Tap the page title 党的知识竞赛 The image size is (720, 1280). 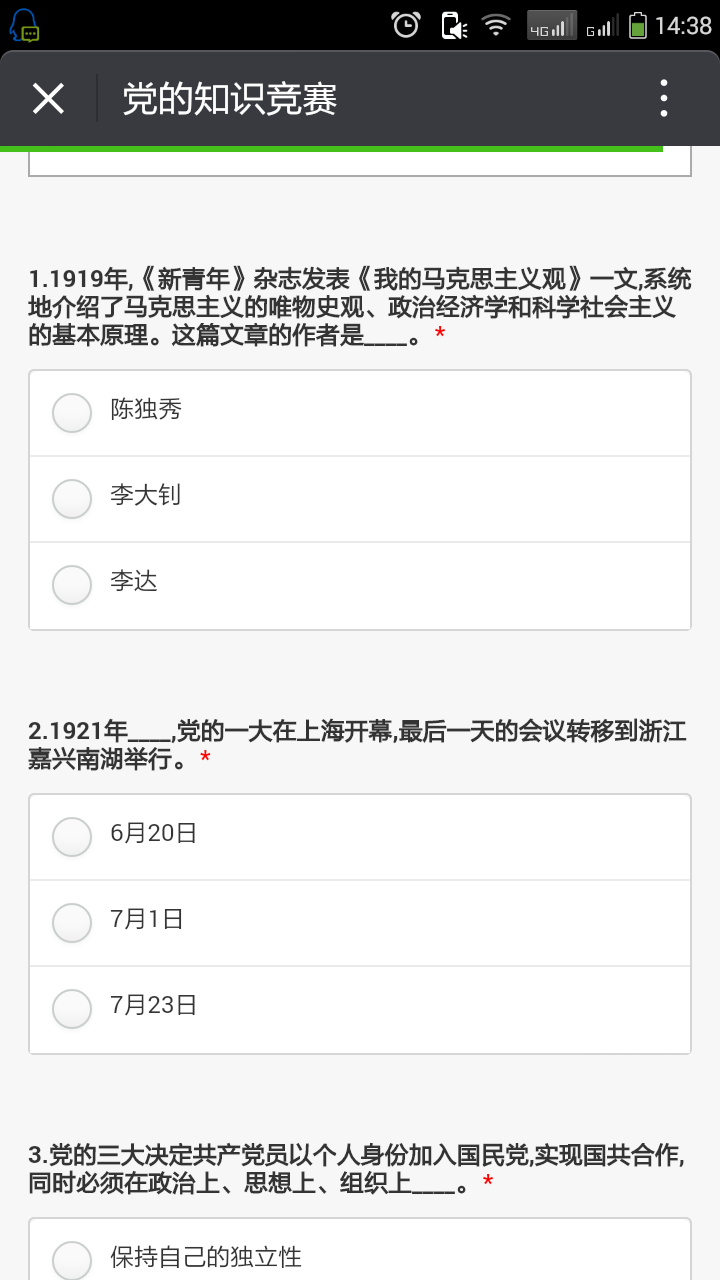click(x=230, y=99)
